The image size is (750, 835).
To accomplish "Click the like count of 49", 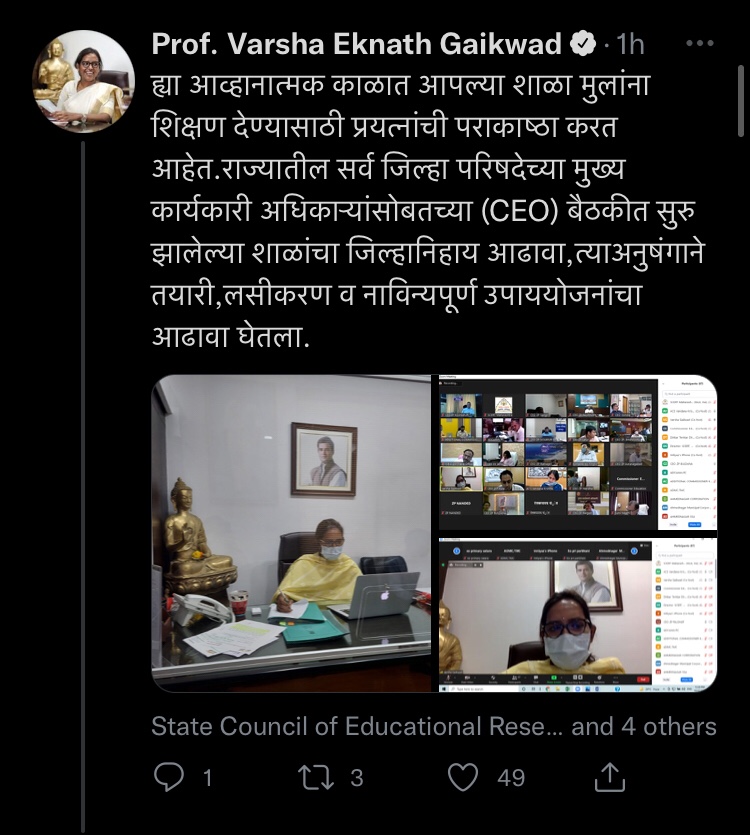I will 511,778.
